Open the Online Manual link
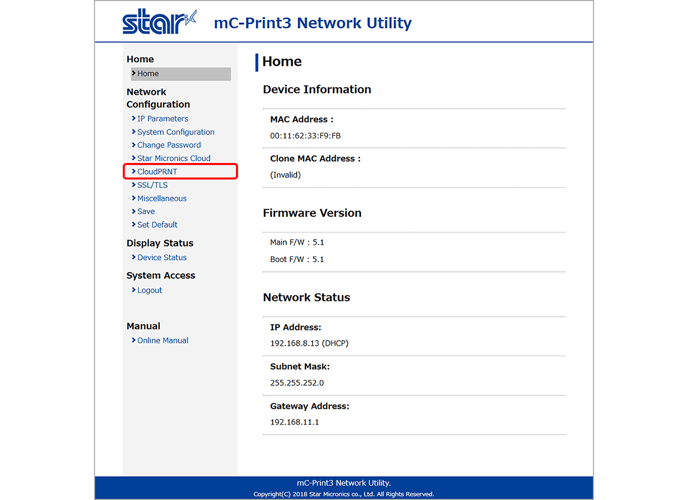The height and width of the screenshot is (500, 688). pyautogui.click(x=162, y=340)
